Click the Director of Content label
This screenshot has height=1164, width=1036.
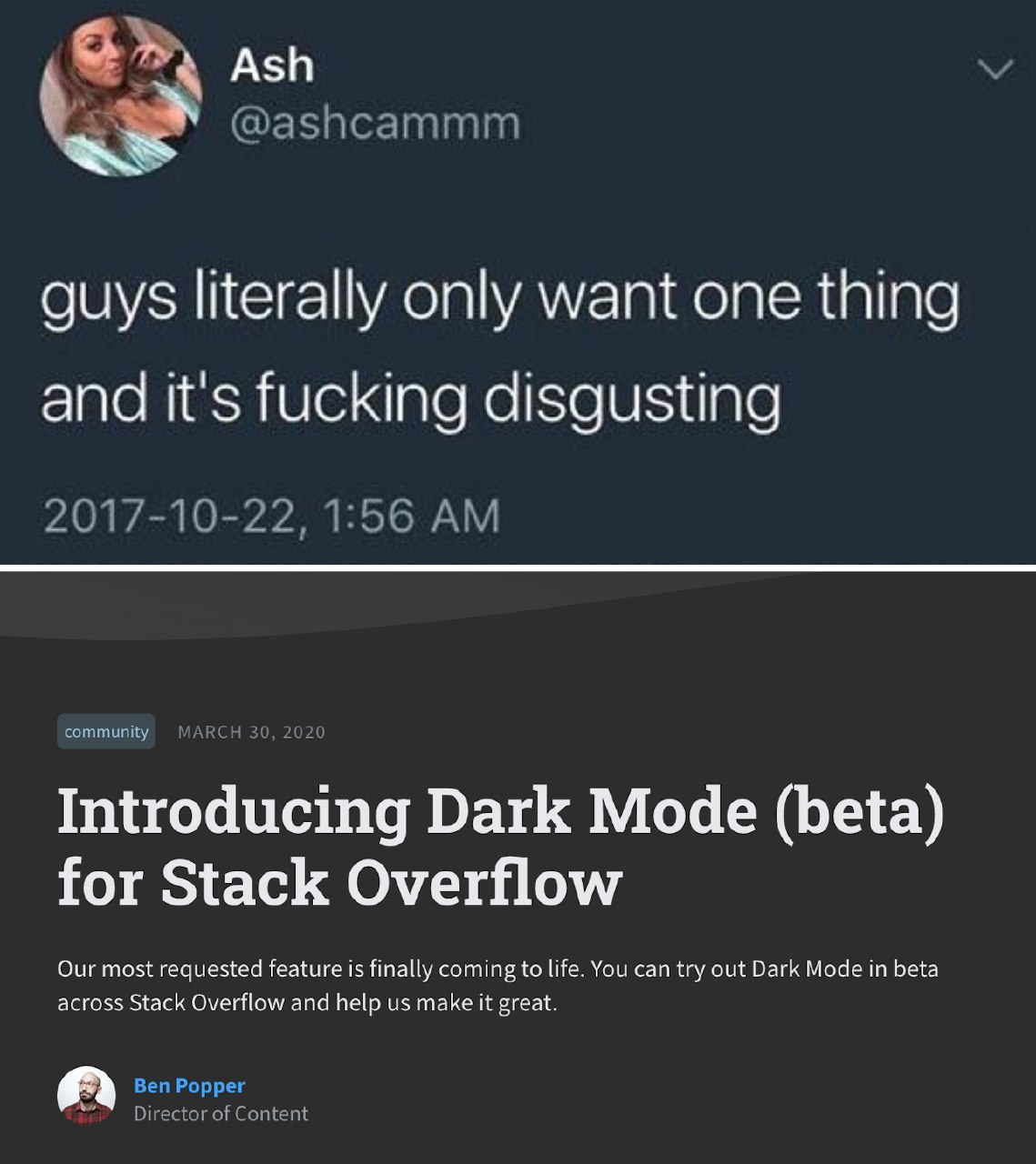coord(221,1114)
